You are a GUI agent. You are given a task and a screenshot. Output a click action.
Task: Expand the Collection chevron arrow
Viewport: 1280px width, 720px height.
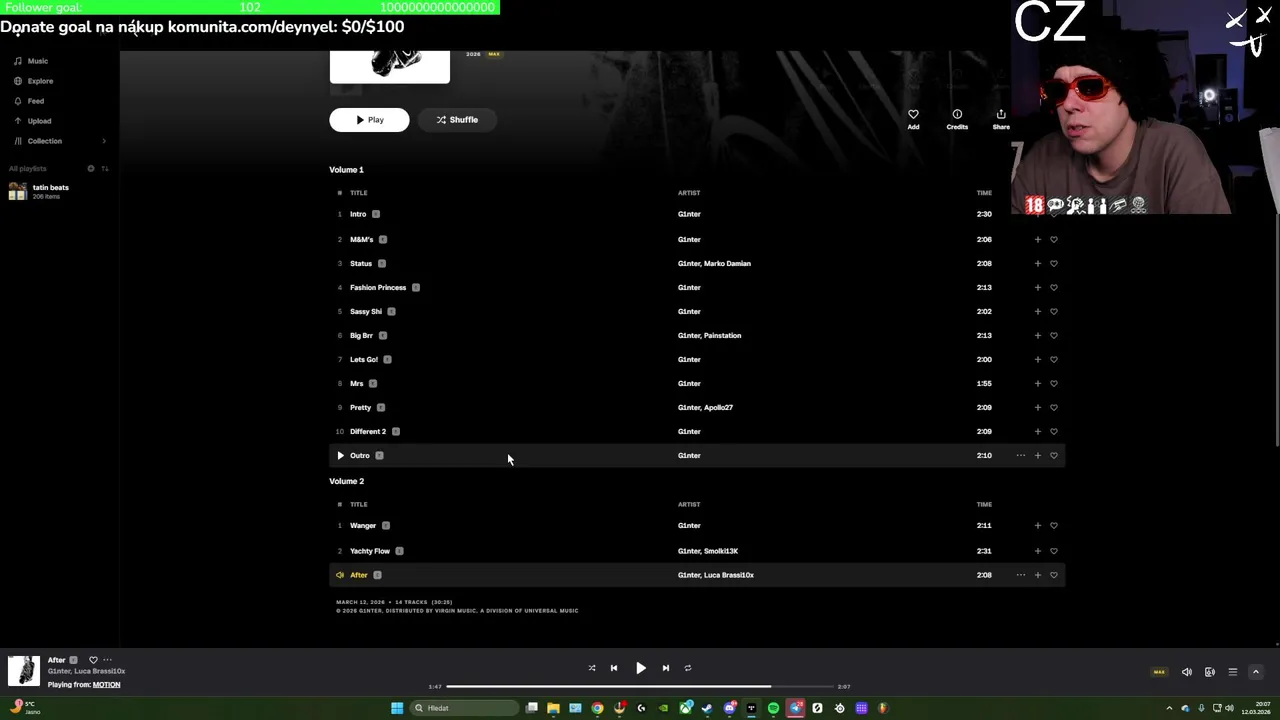point(104,141)
